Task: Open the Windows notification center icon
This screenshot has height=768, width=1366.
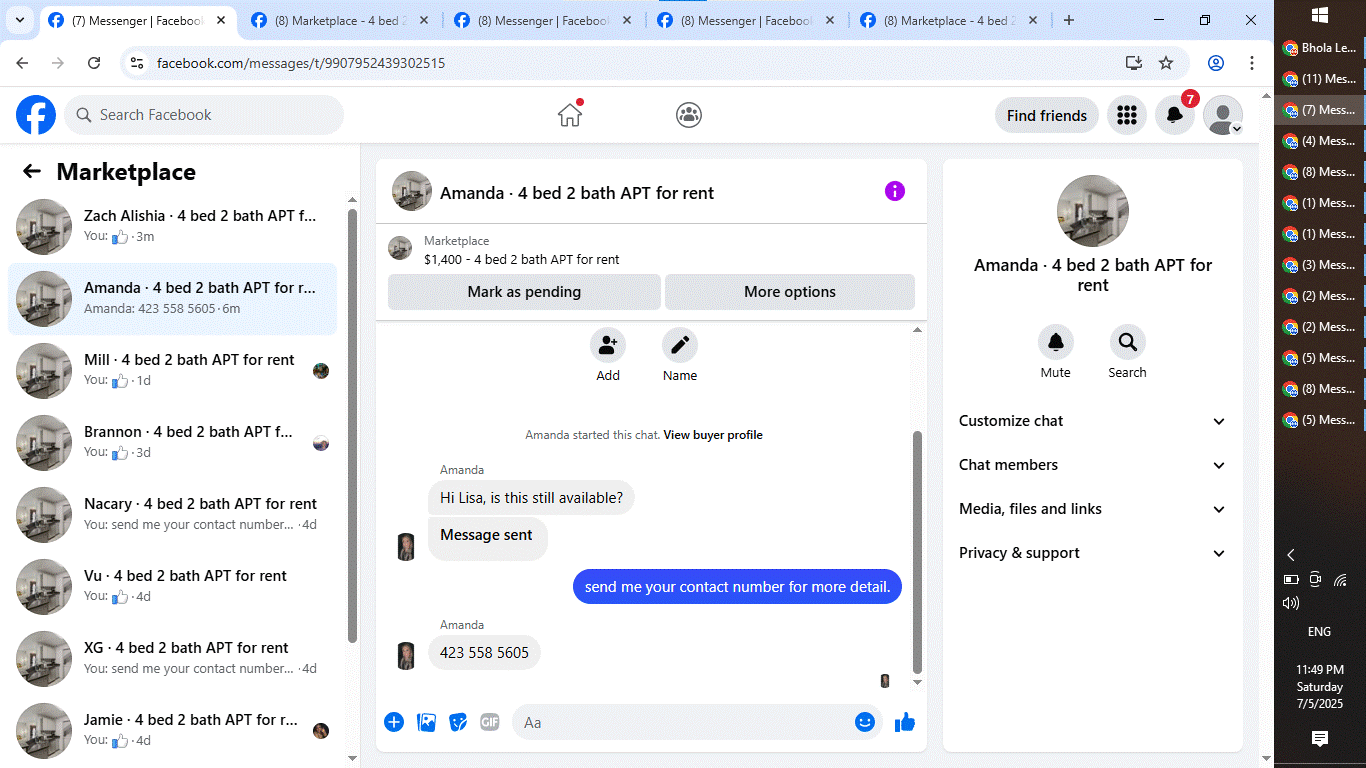Action: (x=1320, y=738)
